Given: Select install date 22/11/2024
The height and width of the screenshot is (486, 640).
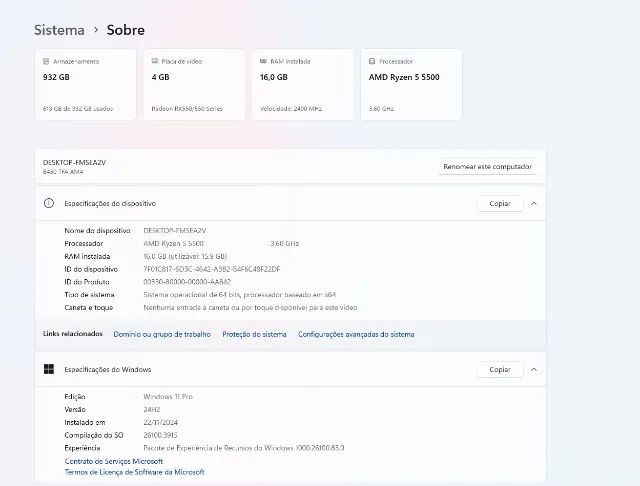Looking at the screenshot, I should (160, 422).
